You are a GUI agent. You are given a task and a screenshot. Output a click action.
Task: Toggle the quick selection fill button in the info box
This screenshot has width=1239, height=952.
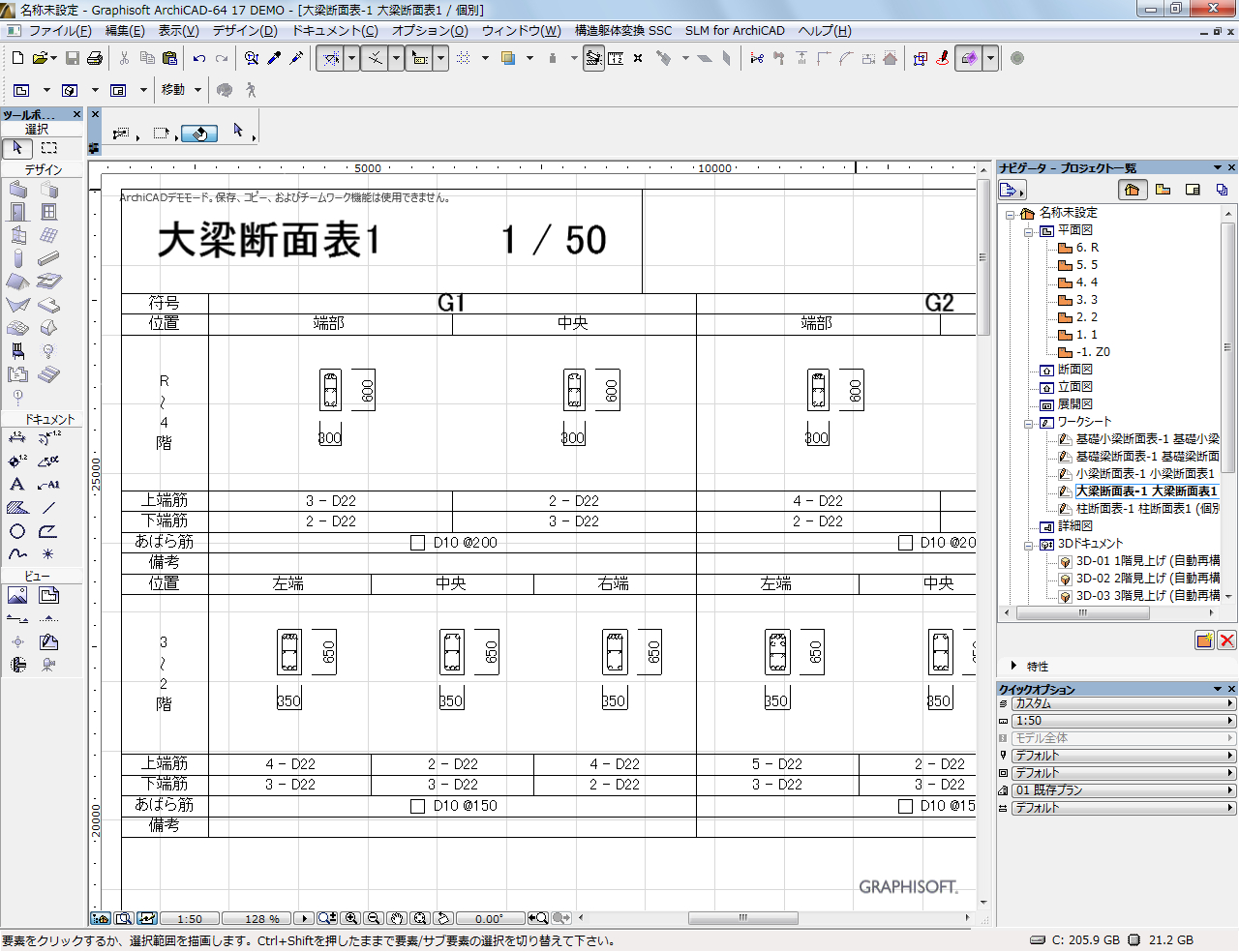197,134
